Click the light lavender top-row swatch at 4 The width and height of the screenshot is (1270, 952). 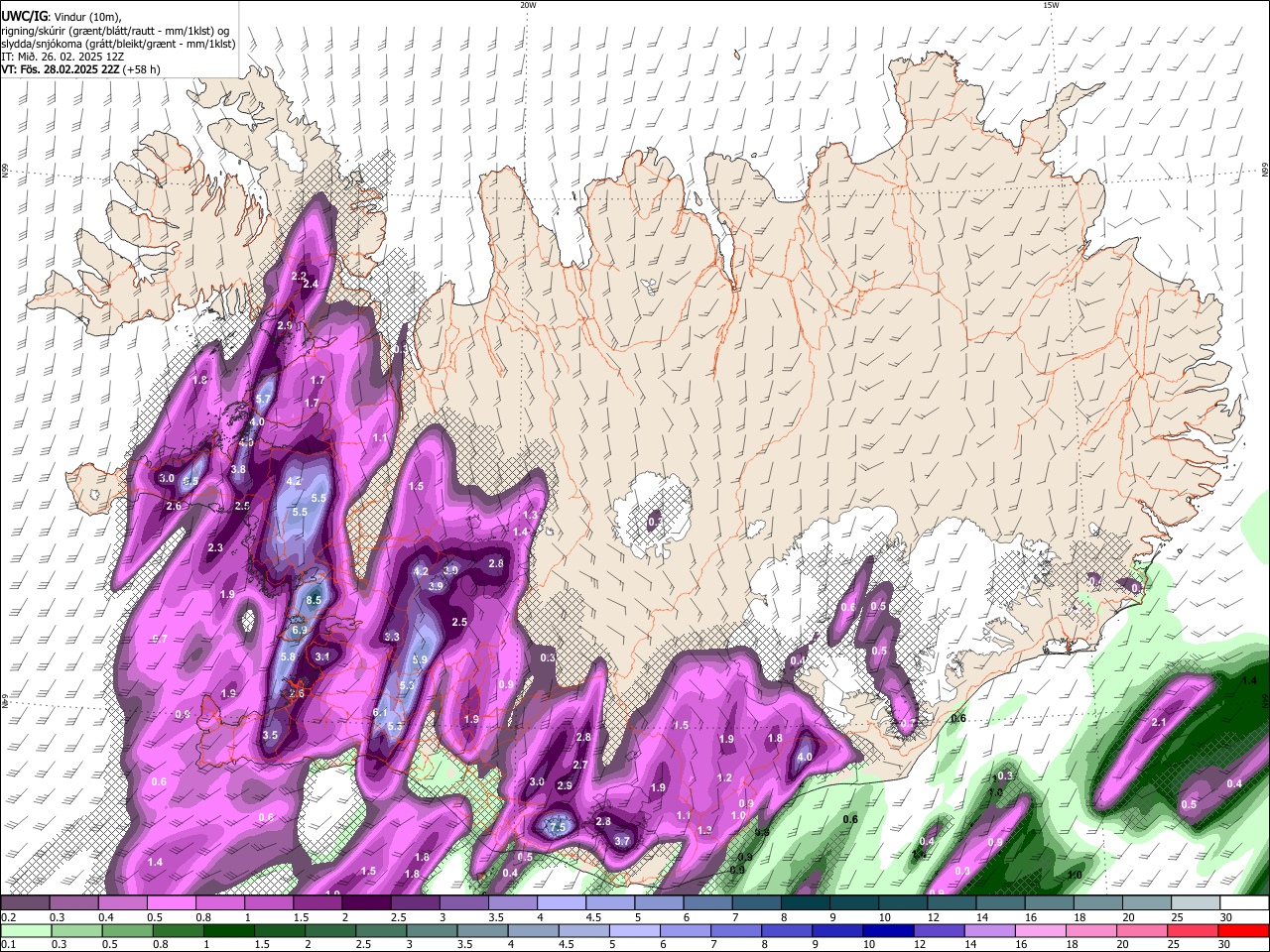[x=562, y=902]
